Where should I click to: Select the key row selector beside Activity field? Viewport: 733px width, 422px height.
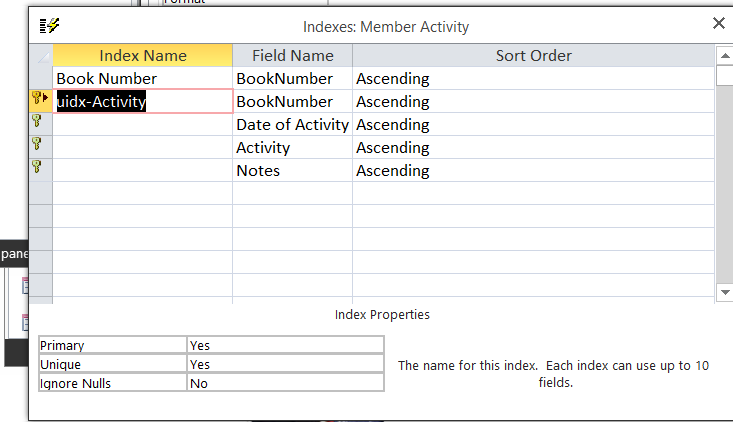pos(39,146)
